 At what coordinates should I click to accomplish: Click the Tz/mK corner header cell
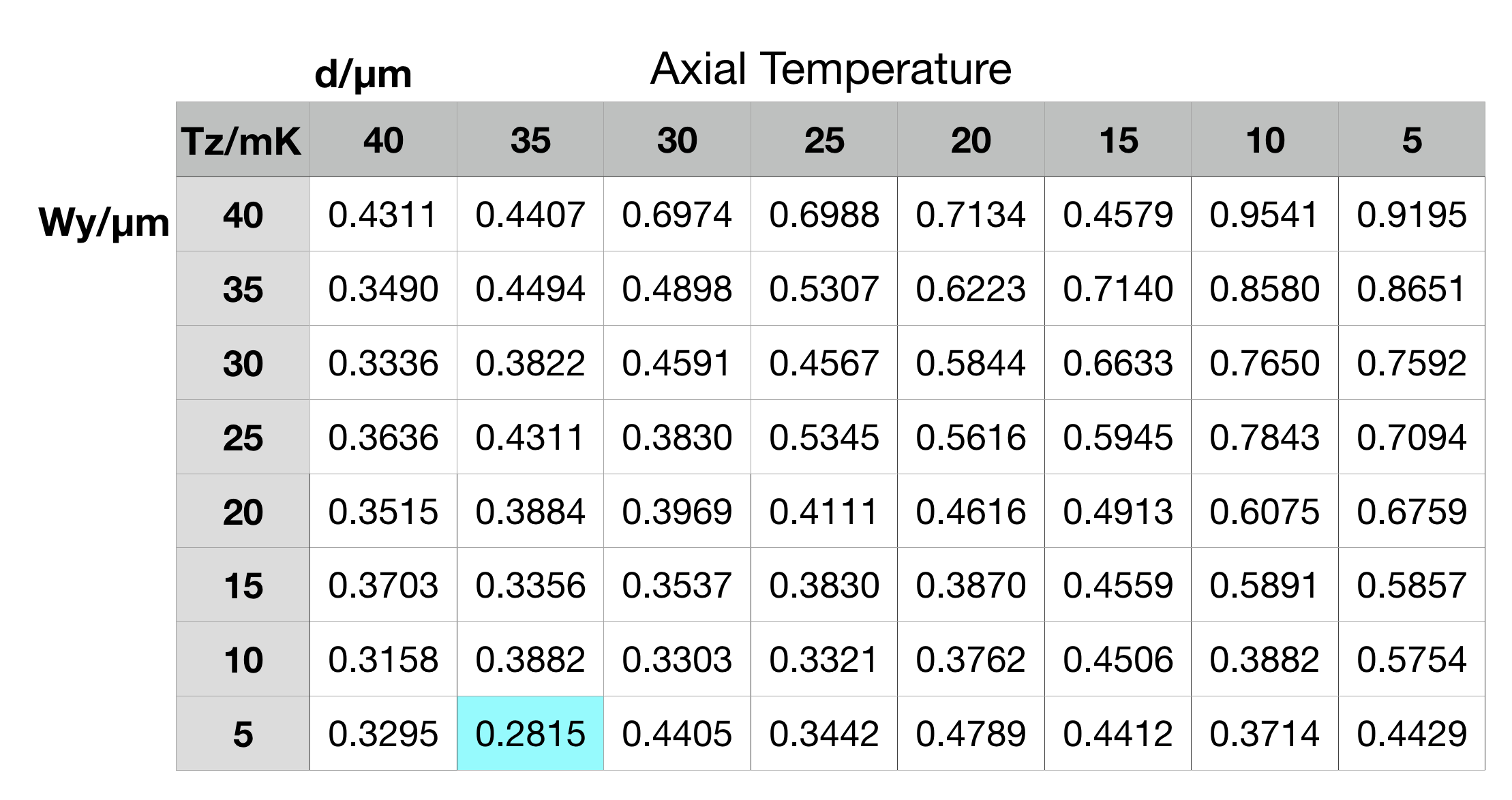[243, 140]
